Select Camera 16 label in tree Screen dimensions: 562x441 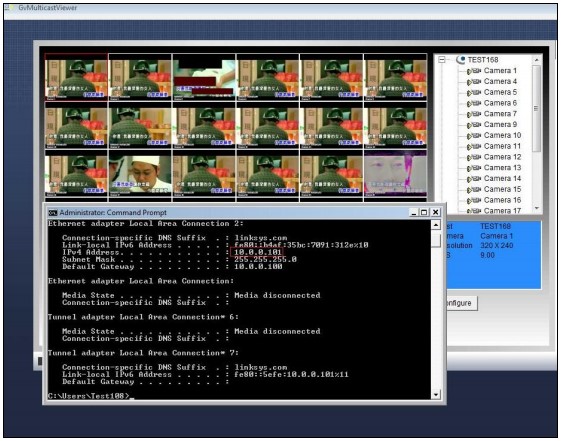coord(503,200)
